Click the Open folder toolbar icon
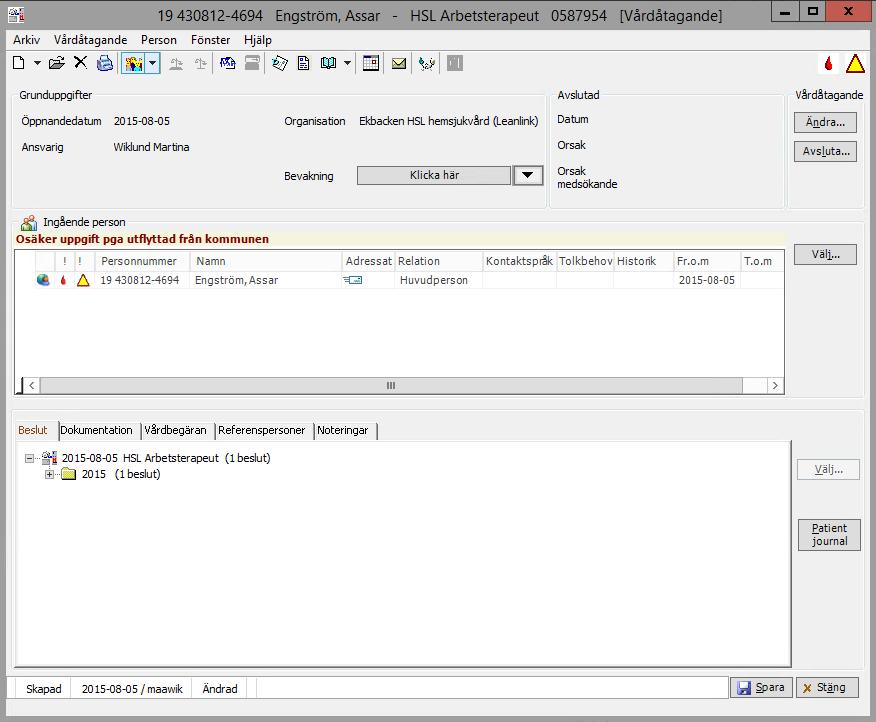The width and height of the screenshot is (876, 722). (x=56, y=63)
